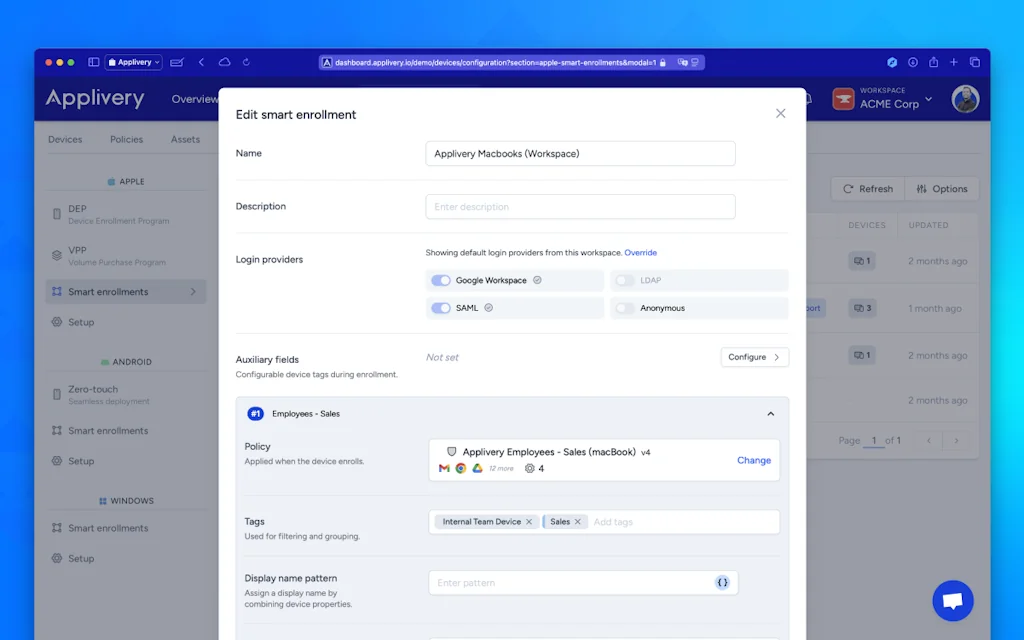Image resolution: width=1024 pixels, height=640 pixels.
Task: Remove the Sales tag
Action: 578,522
